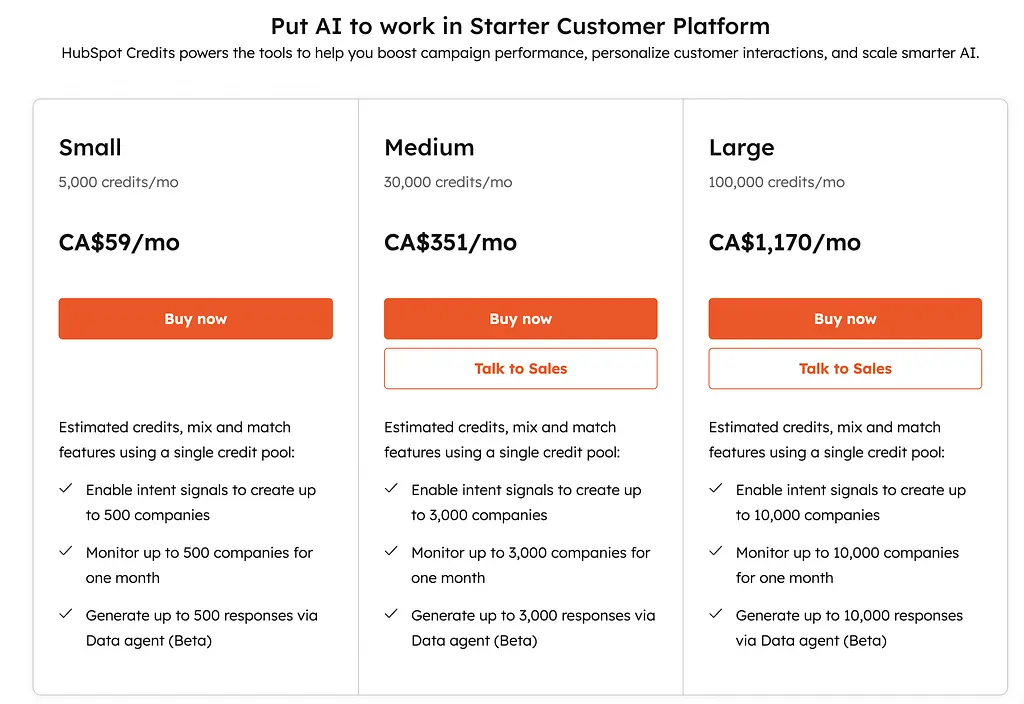Screen dimensions: 1024x704
Task: Click checkmark beside Generate up to 3,000 responses
Action: (391, 615)
